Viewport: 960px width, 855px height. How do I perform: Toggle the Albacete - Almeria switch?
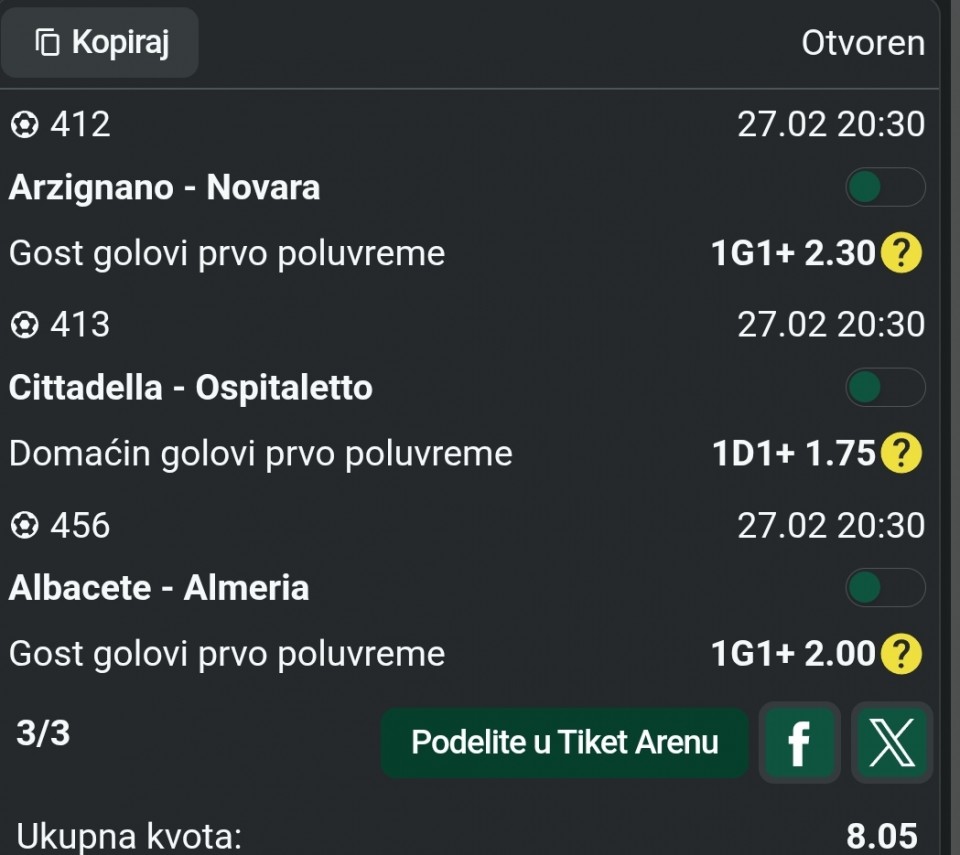[884, 587]
